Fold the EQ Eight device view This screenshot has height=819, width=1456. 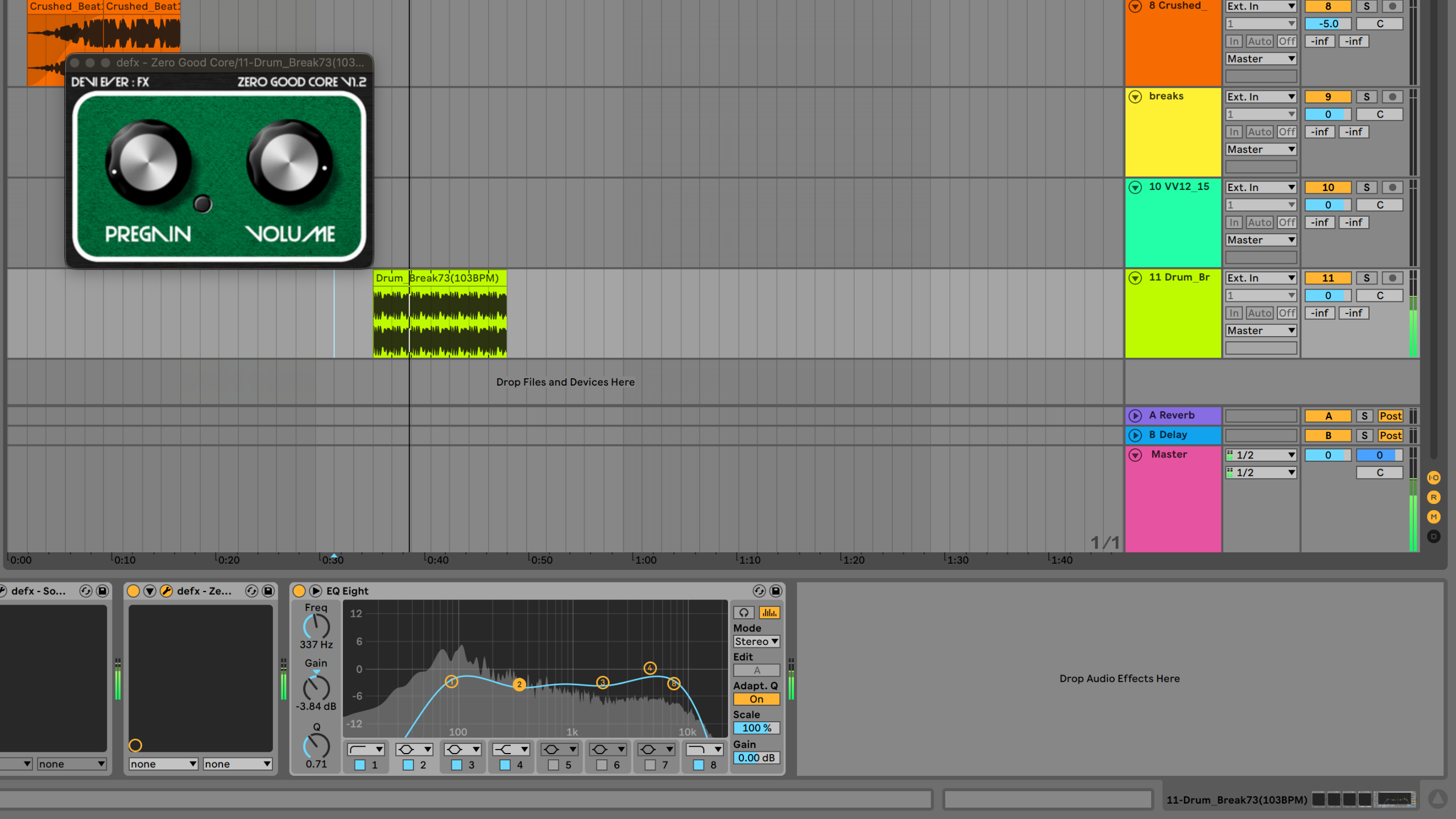click(x=316, y=591)
